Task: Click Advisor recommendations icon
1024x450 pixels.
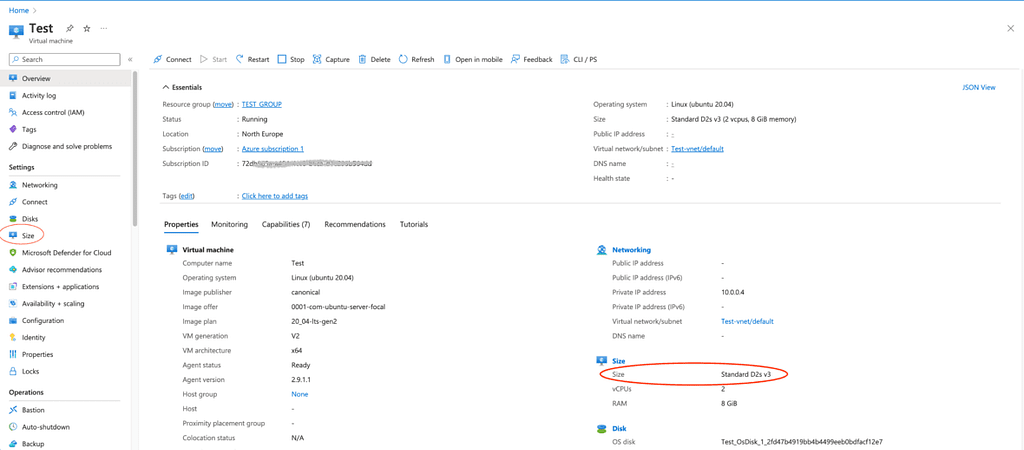Action: pyautogui.click(x=13, y=270)
